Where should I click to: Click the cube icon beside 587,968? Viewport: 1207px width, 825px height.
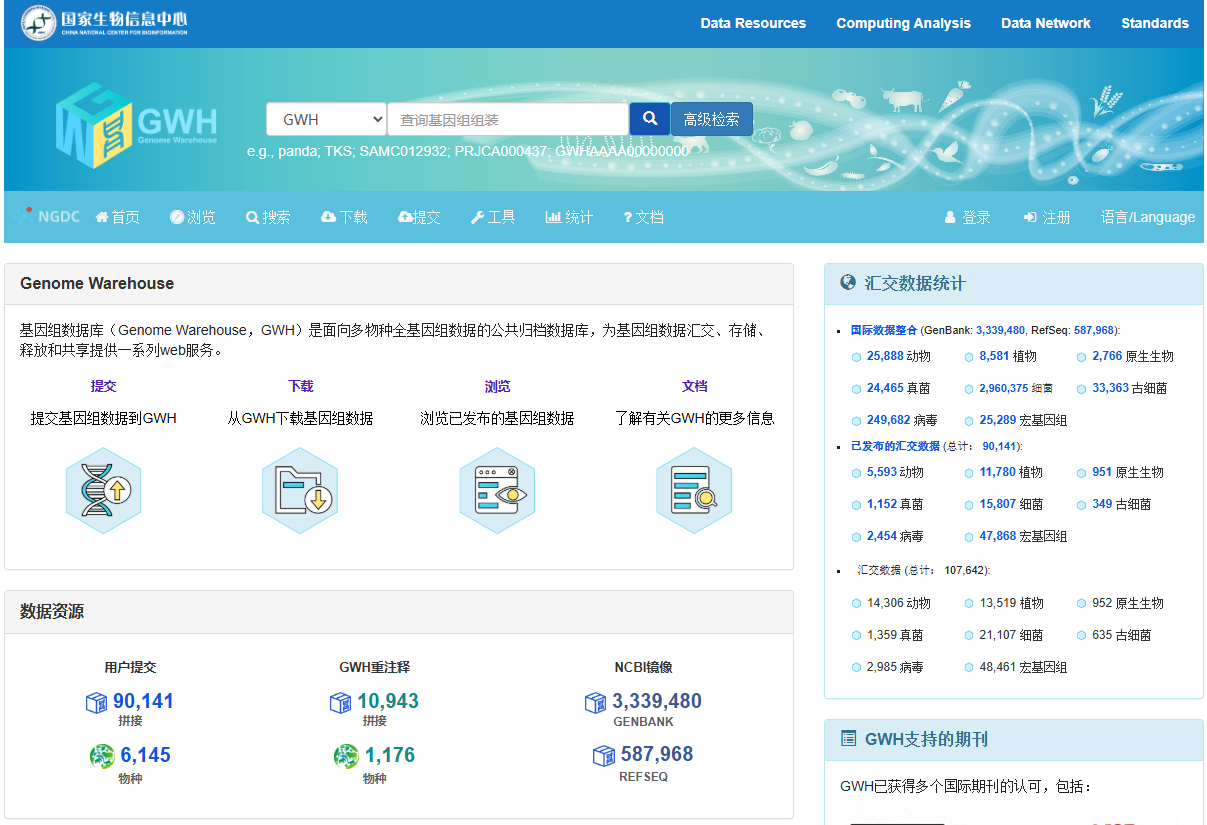(604, 755)
